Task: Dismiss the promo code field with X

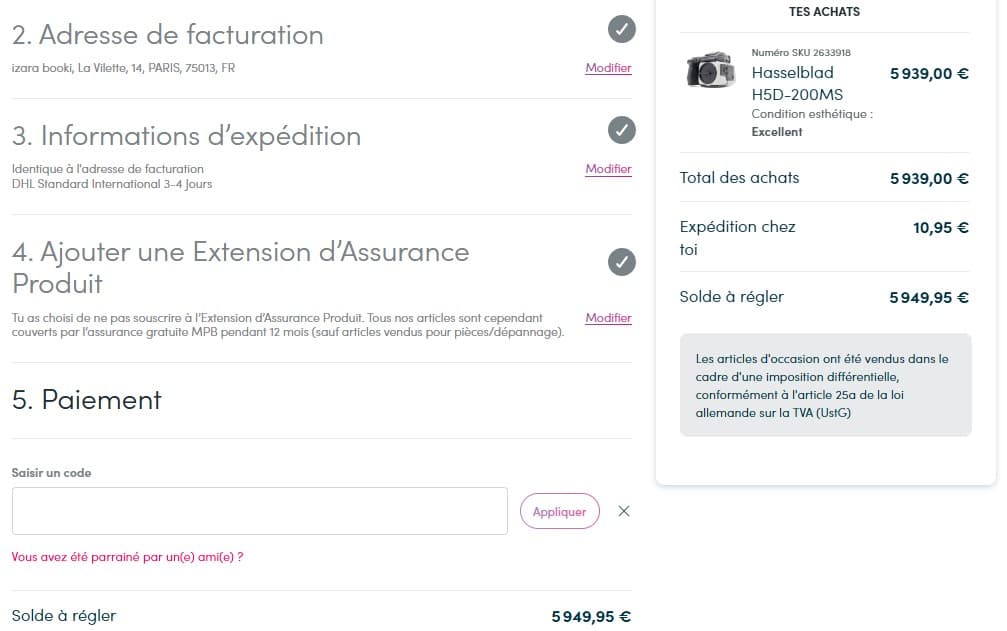Action: coord(624,511)
